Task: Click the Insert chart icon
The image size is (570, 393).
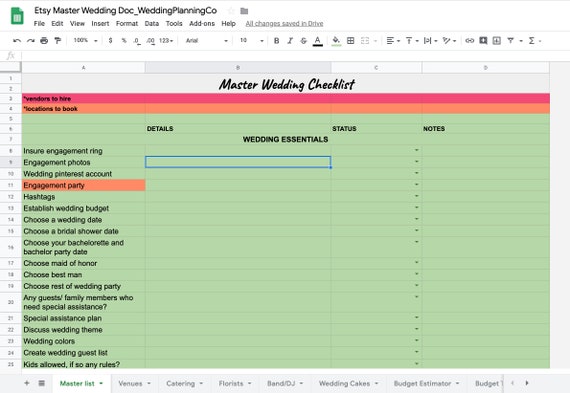Action: tap(497, 41)
